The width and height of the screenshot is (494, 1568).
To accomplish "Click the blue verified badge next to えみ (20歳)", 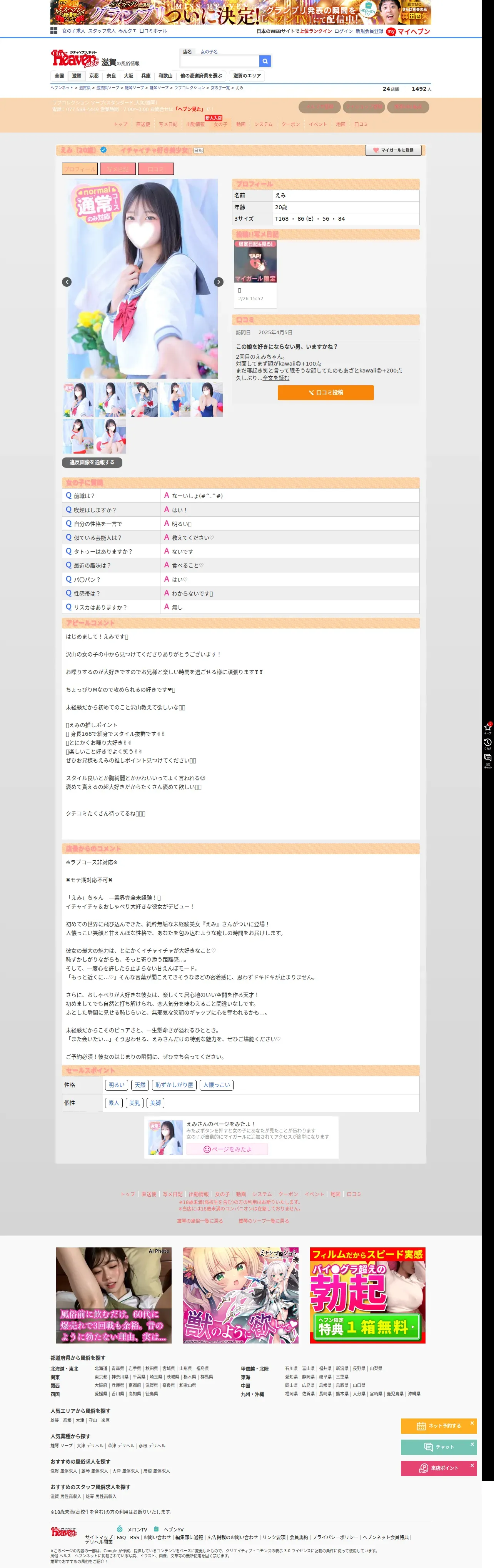I will pos(103,150).
